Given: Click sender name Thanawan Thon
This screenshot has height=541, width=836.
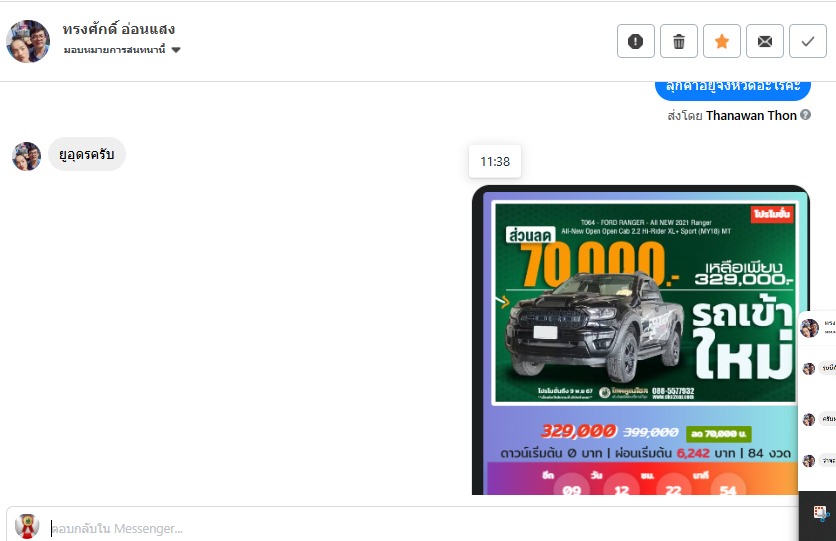Looking at the screenshot, I should point(751,115).
